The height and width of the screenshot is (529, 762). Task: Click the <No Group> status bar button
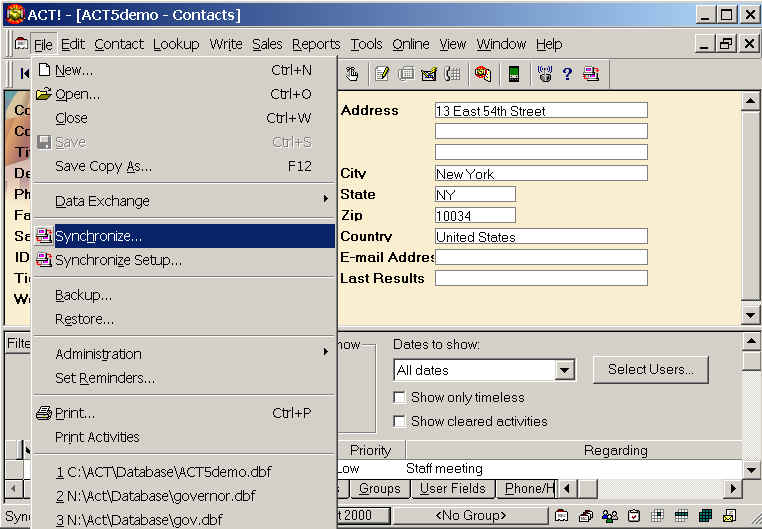pyautogui.click(x=470, y=515)
